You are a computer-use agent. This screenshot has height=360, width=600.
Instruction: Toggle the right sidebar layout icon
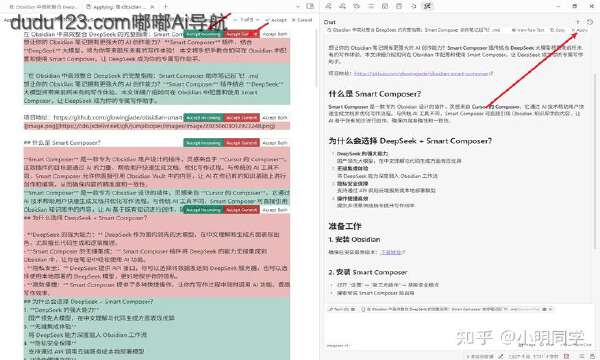[310, 6]
